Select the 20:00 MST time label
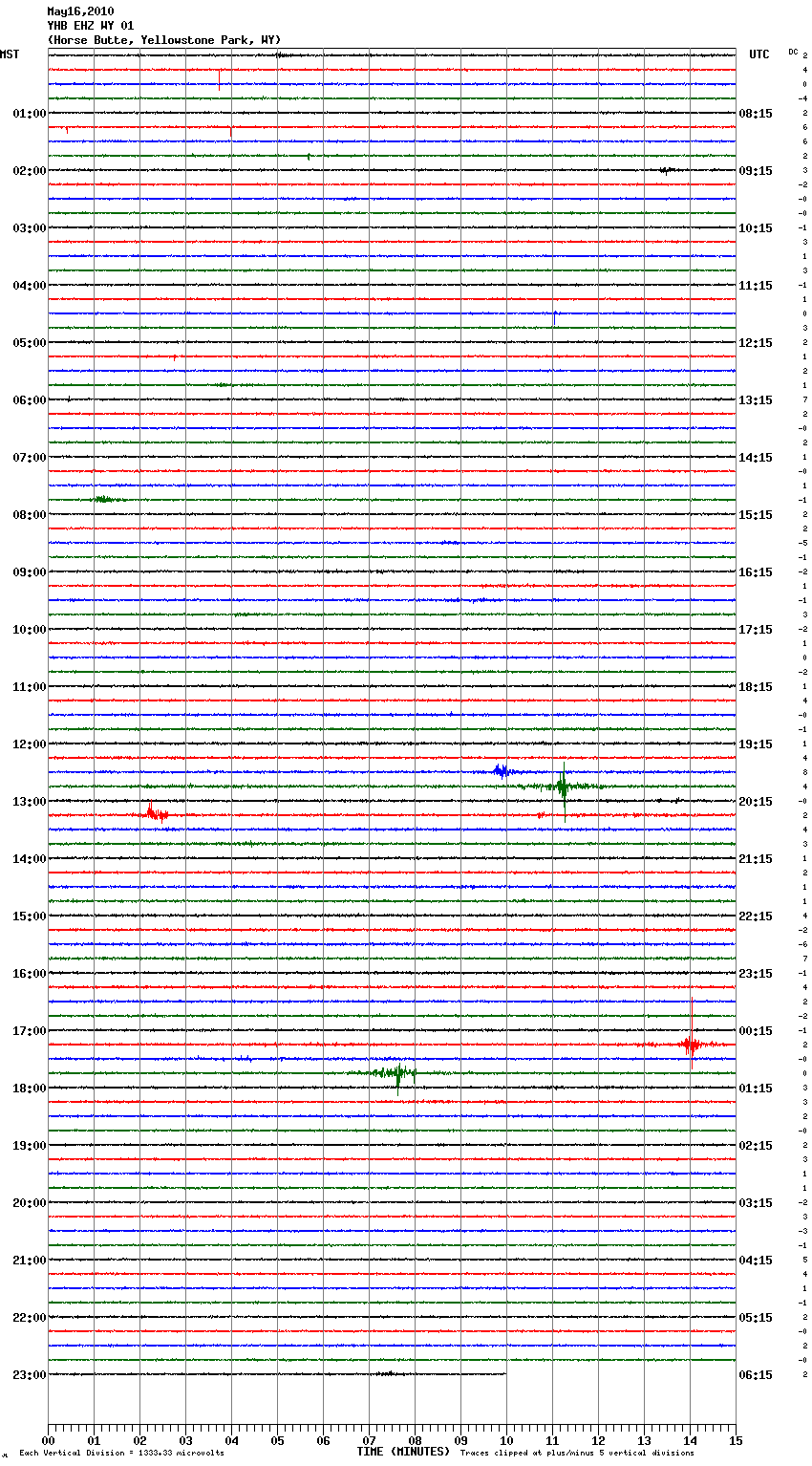 (30, 1203)
